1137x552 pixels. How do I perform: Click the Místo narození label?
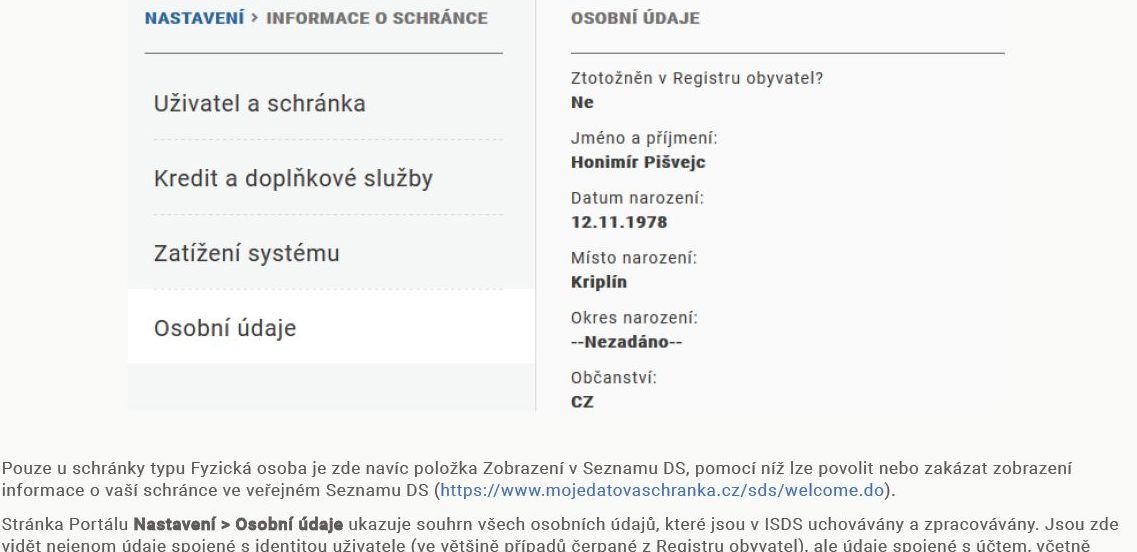pos(634,258)
